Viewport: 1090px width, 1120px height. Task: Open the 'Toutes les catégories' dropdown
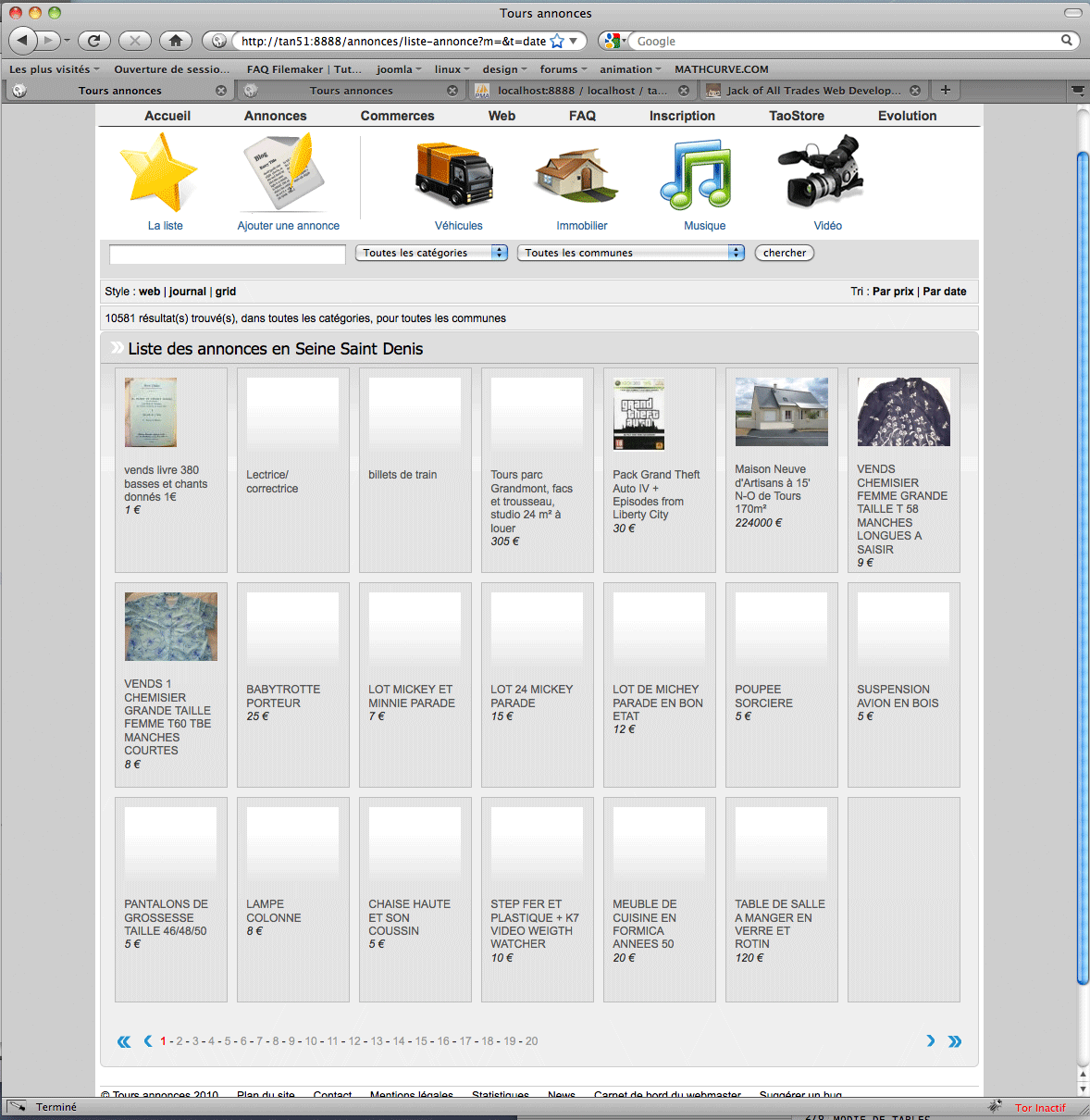coord(432,253)
